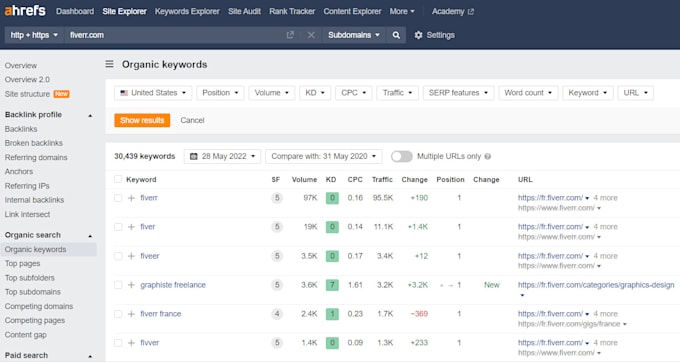
Task: Check the box for keyword fivver
Action: coord(118,342)
